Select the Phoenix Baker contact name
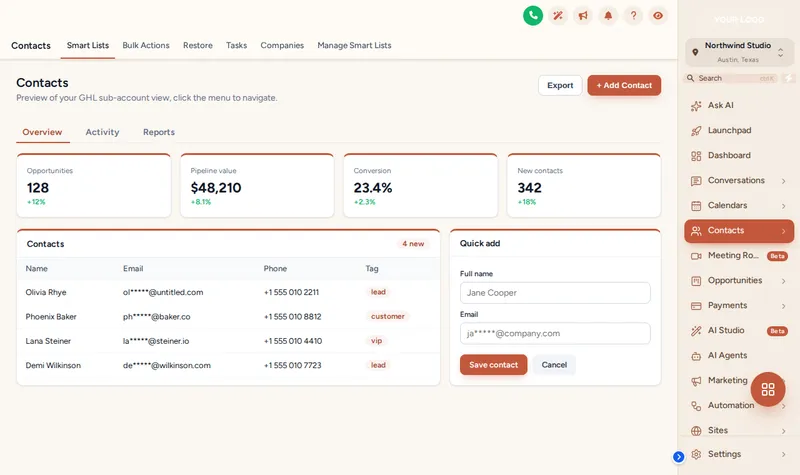The image size is (800, 475). coord(51,317)
